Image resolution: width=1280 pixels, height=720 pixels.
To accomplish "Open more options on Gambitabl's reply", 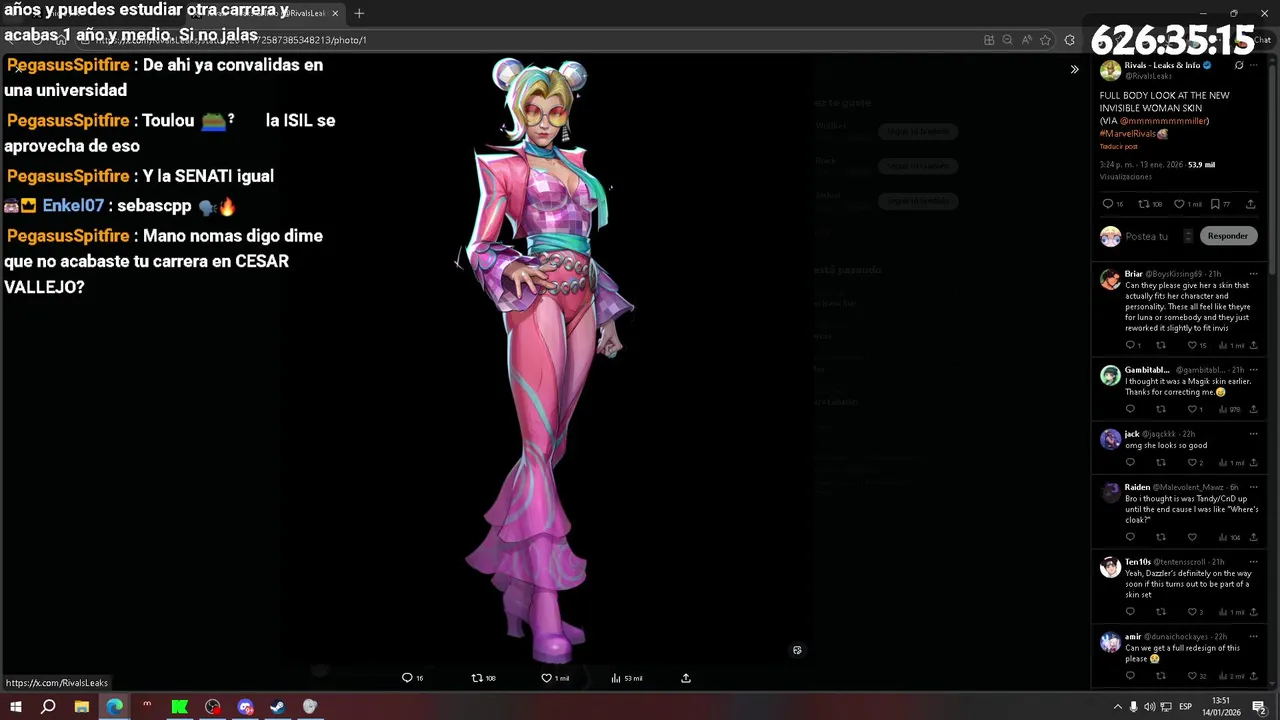I will pos(1253,370).
